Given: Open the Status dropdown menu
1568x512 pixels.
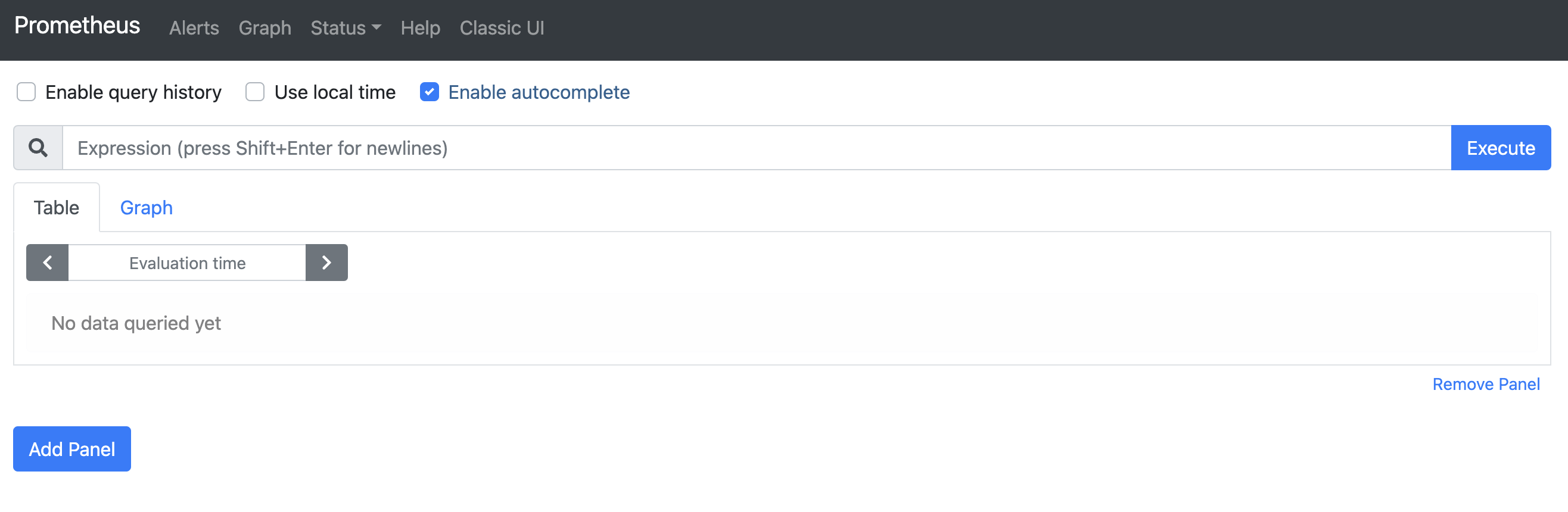Looking at the screenshot, I should pos(344,28).
